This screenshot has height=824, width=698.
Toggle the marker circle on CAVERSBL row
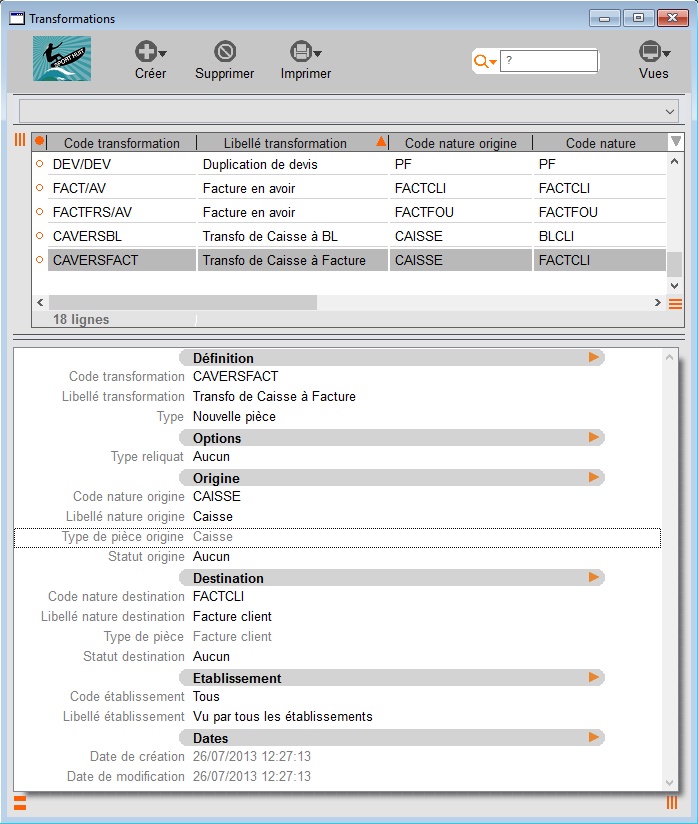(39, 236)
